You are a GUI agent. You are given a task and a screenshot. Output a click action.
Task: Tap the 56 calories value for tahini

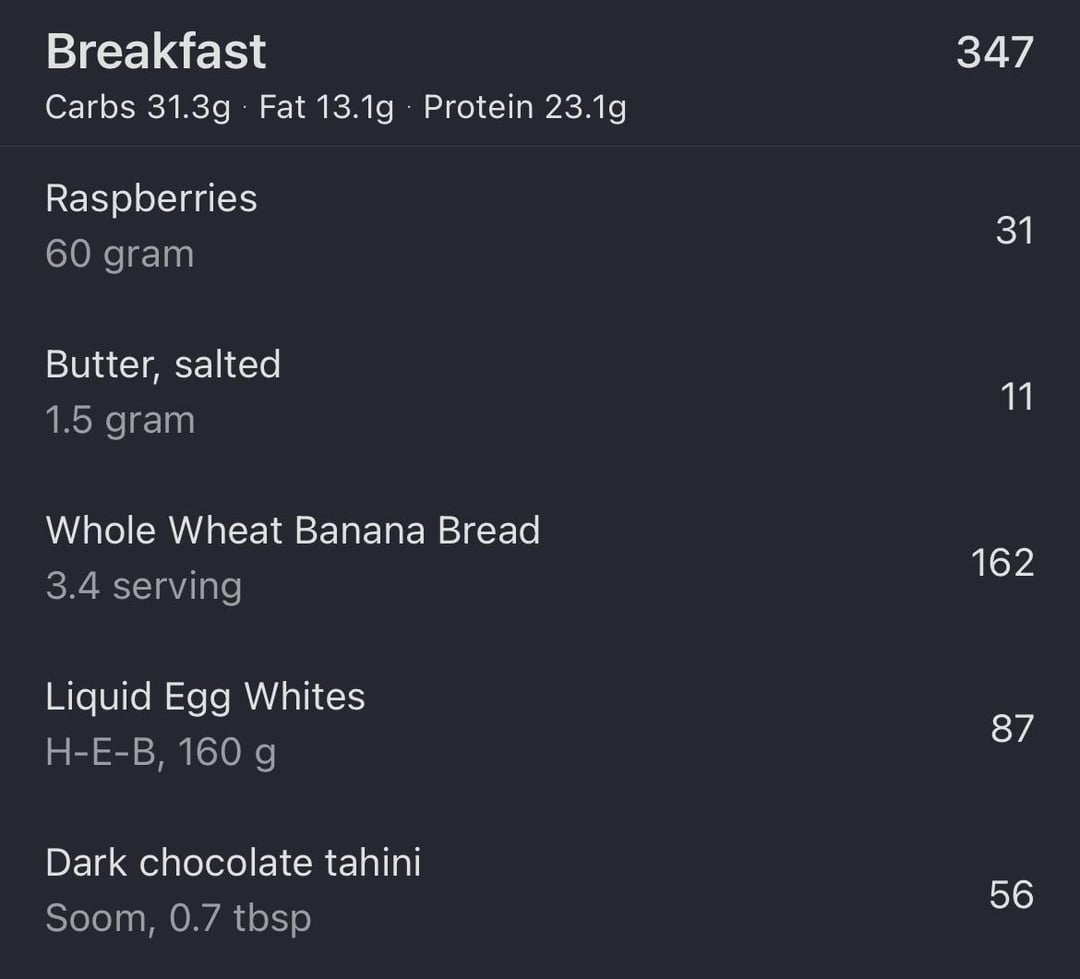1012,894
